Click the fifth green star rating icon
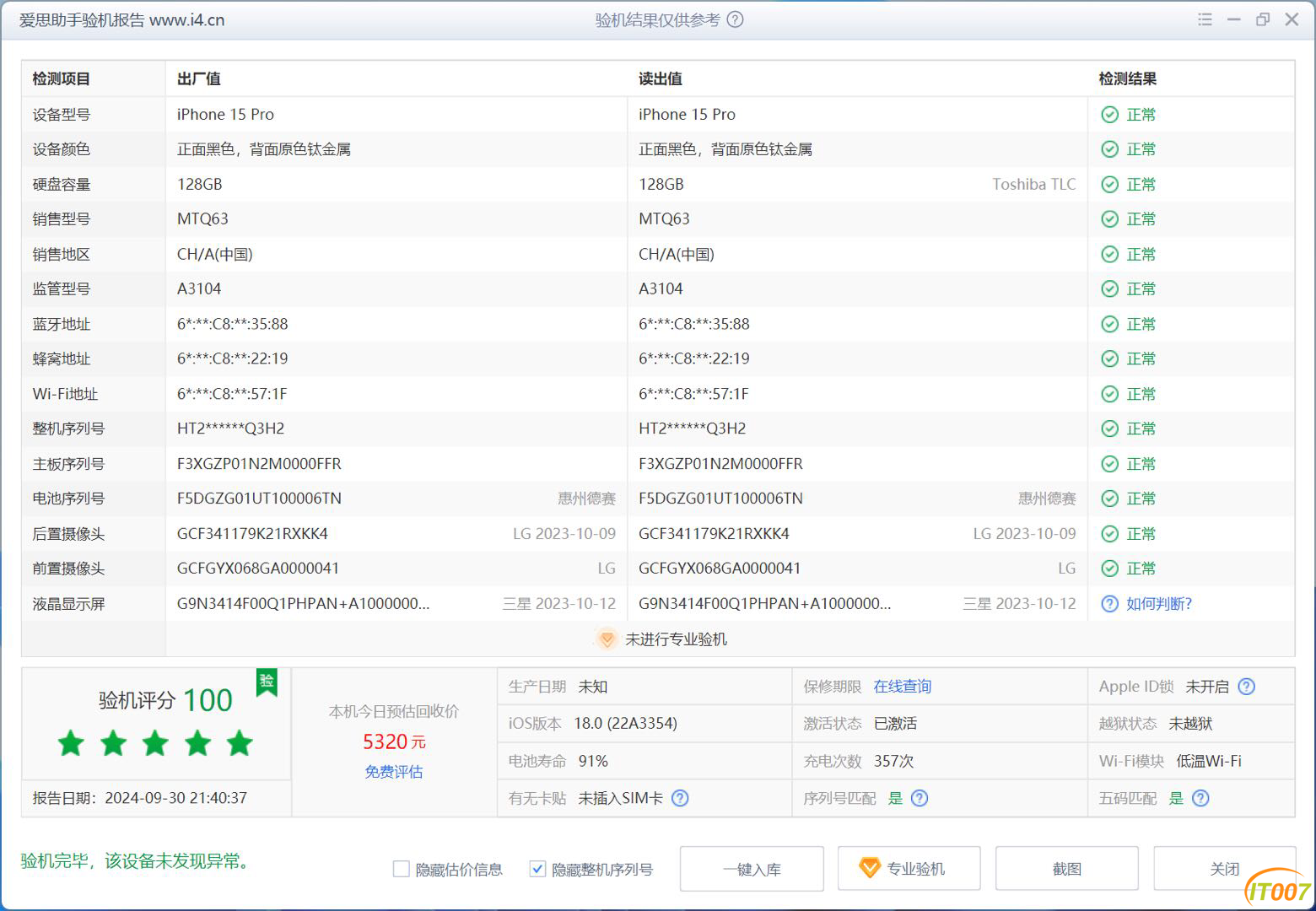 (x=240, y=743)
